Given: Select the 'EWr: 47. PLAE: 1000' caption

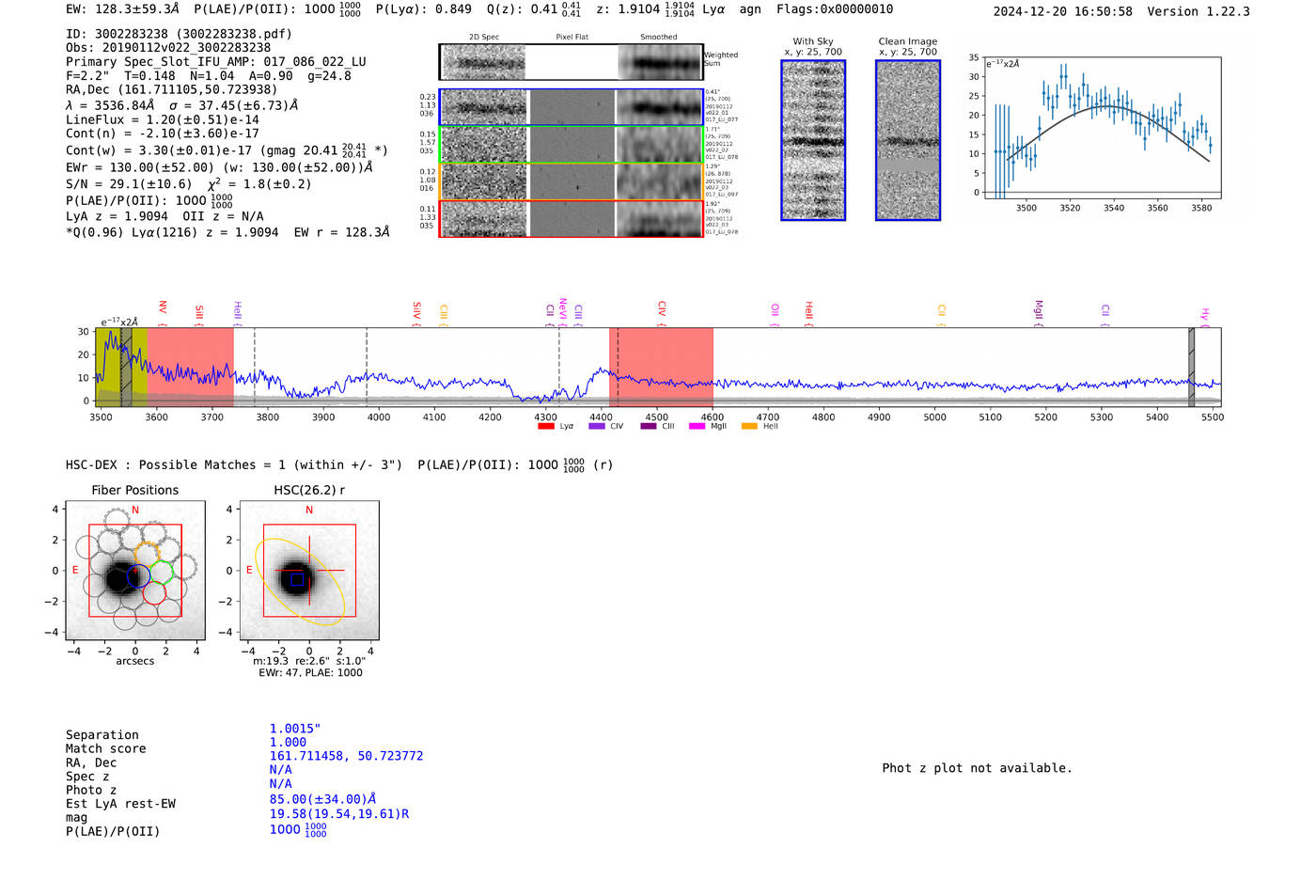Looking at the screenshot, I should (310, 672).
